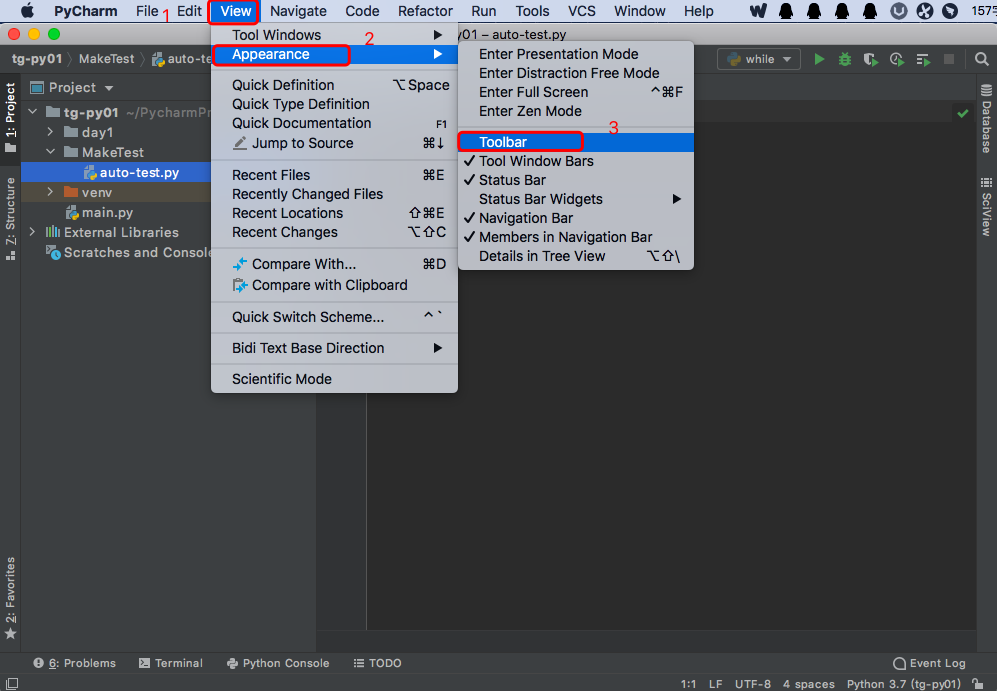Open the Problems tool window
The height and width of the screenshot is (691, 997).
point(75,663)
